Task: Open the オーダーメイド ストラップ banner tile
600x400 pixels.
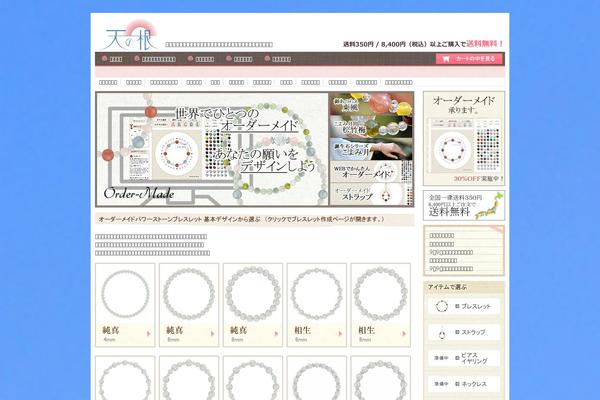Action: click(x=371, y=194)
